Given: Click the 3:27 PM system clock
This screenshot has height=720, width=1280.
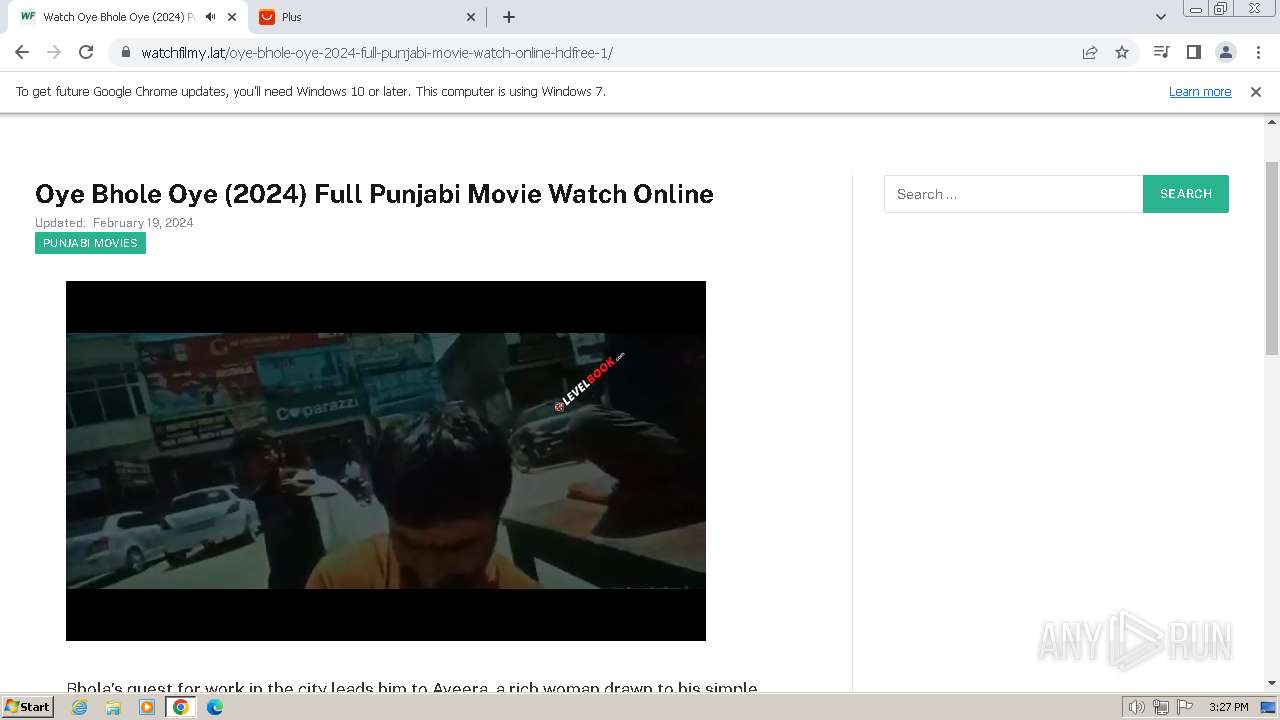Looking at the screenshot, I should [x=1228, y=707].
